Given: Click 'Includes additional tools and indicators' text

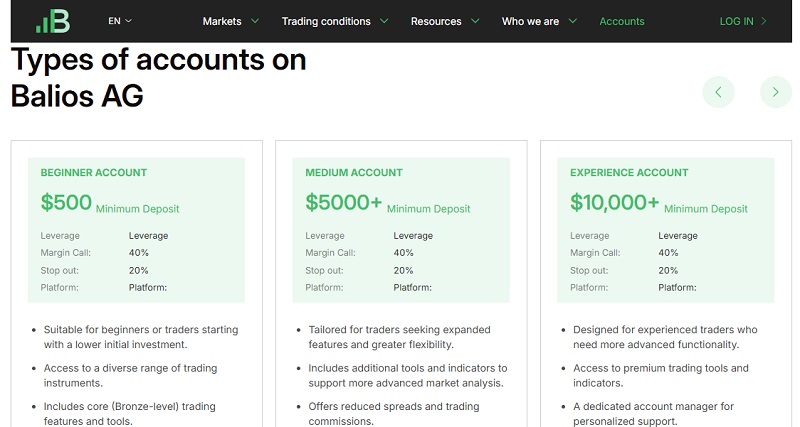Looking at the screenshot, I should click(x=408, y=375).
